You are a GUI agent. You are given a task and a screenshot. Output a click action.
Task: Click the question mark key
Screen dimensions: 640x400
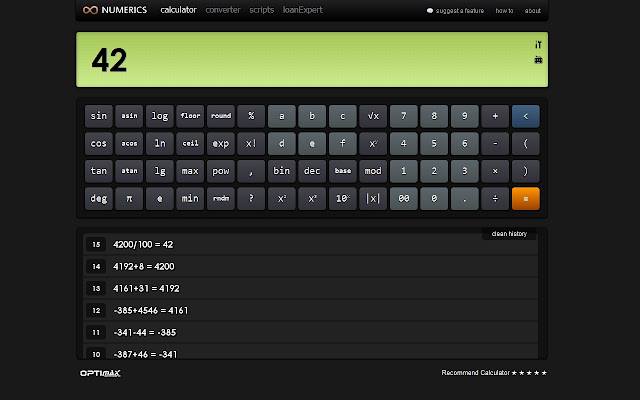click(251, 198)
